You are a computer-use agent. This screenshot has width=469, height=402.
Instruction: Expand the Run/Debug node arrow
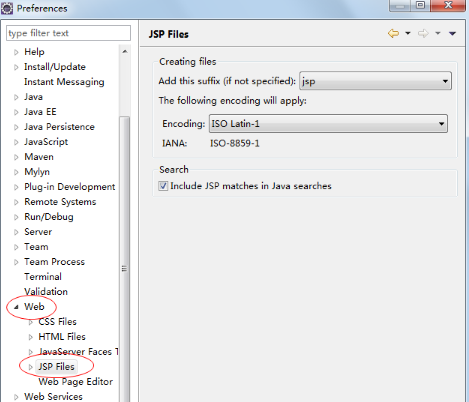tap(16, 217)
